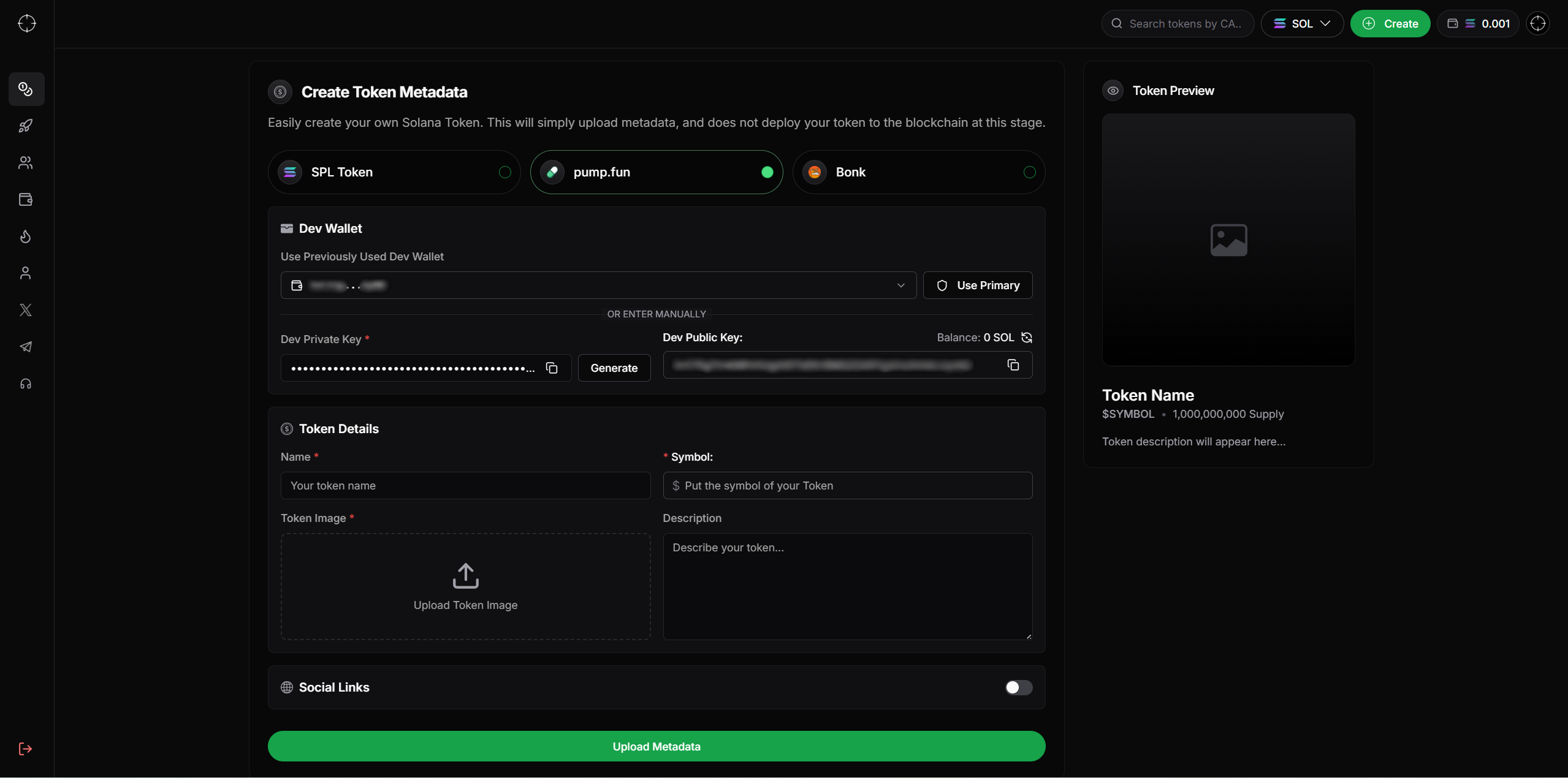1568x778 pixels.
Task: Open the Telegram paper-plane sidebar icon
Action: (x=26, y=347)
